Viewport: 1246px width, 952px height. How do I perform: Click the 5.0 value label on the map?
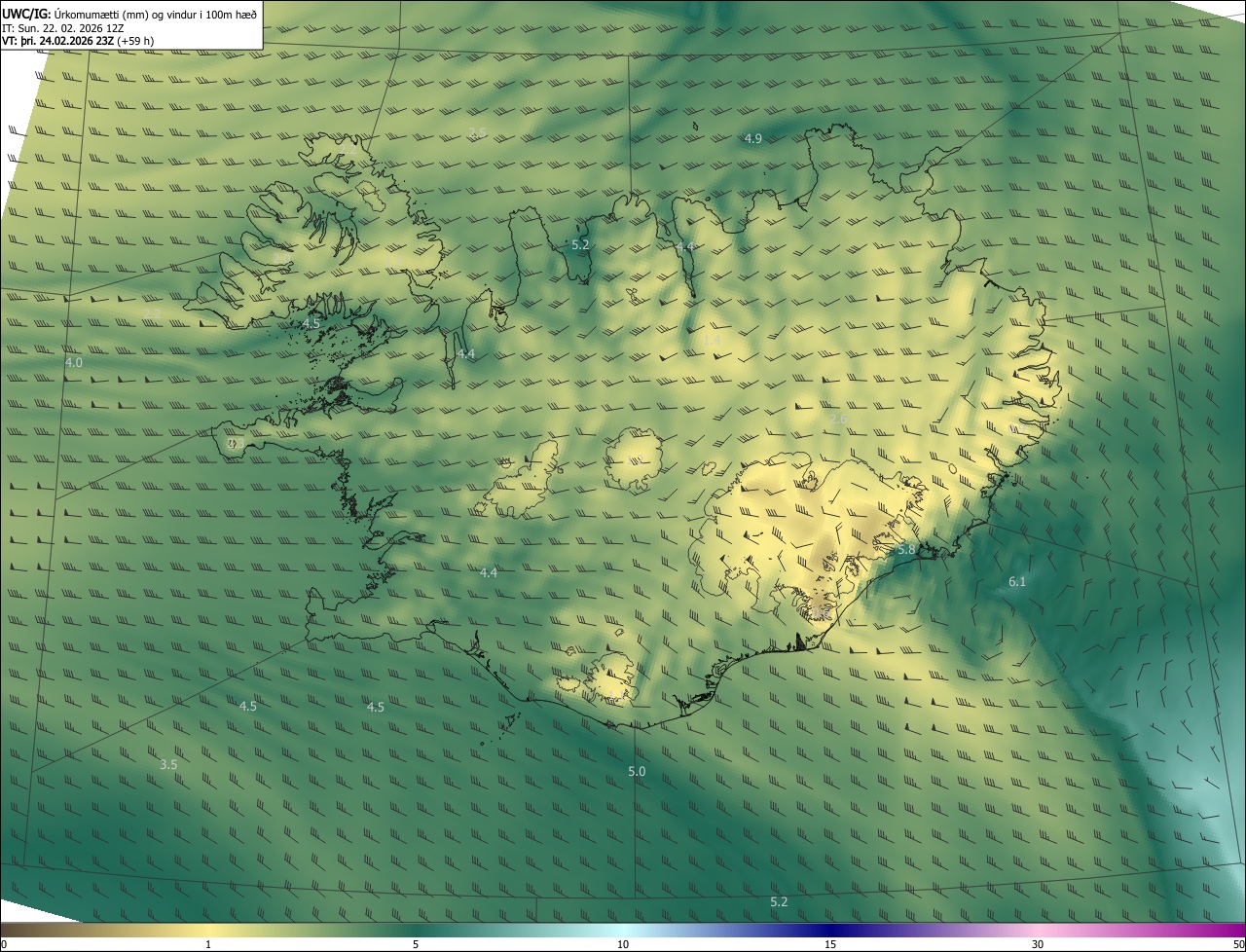(637, 771)
